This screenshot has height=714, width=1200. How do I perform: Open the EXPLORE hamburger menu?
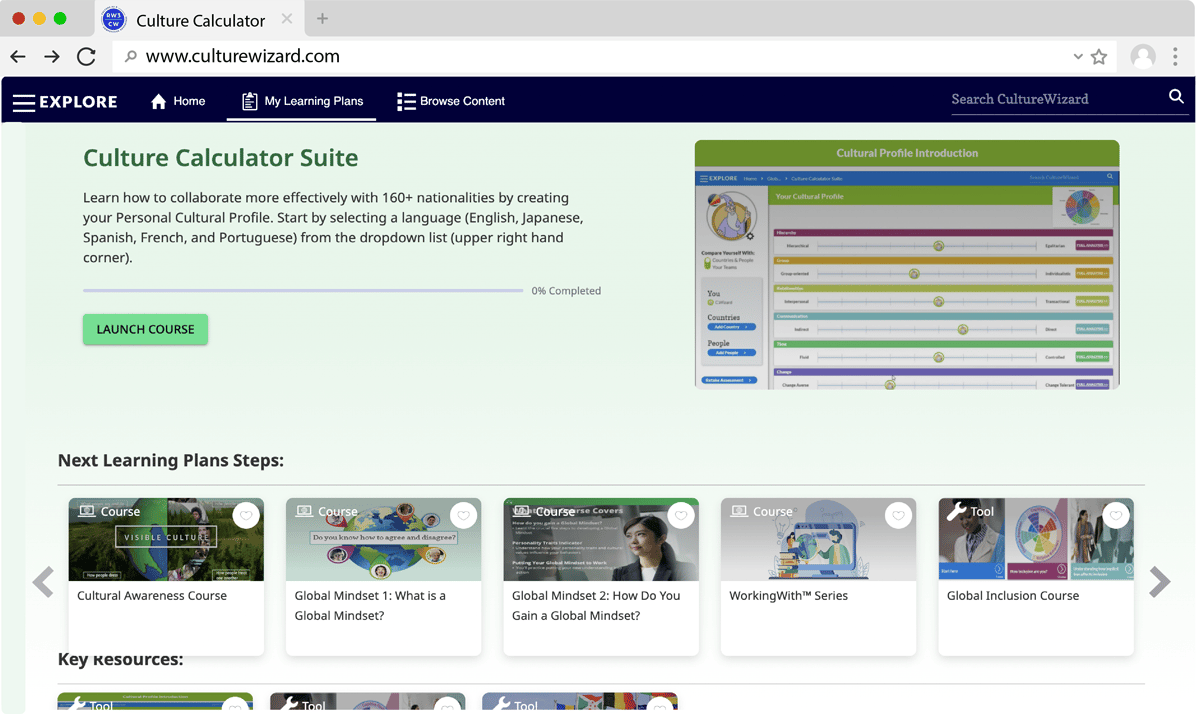(x=25, y=102)
